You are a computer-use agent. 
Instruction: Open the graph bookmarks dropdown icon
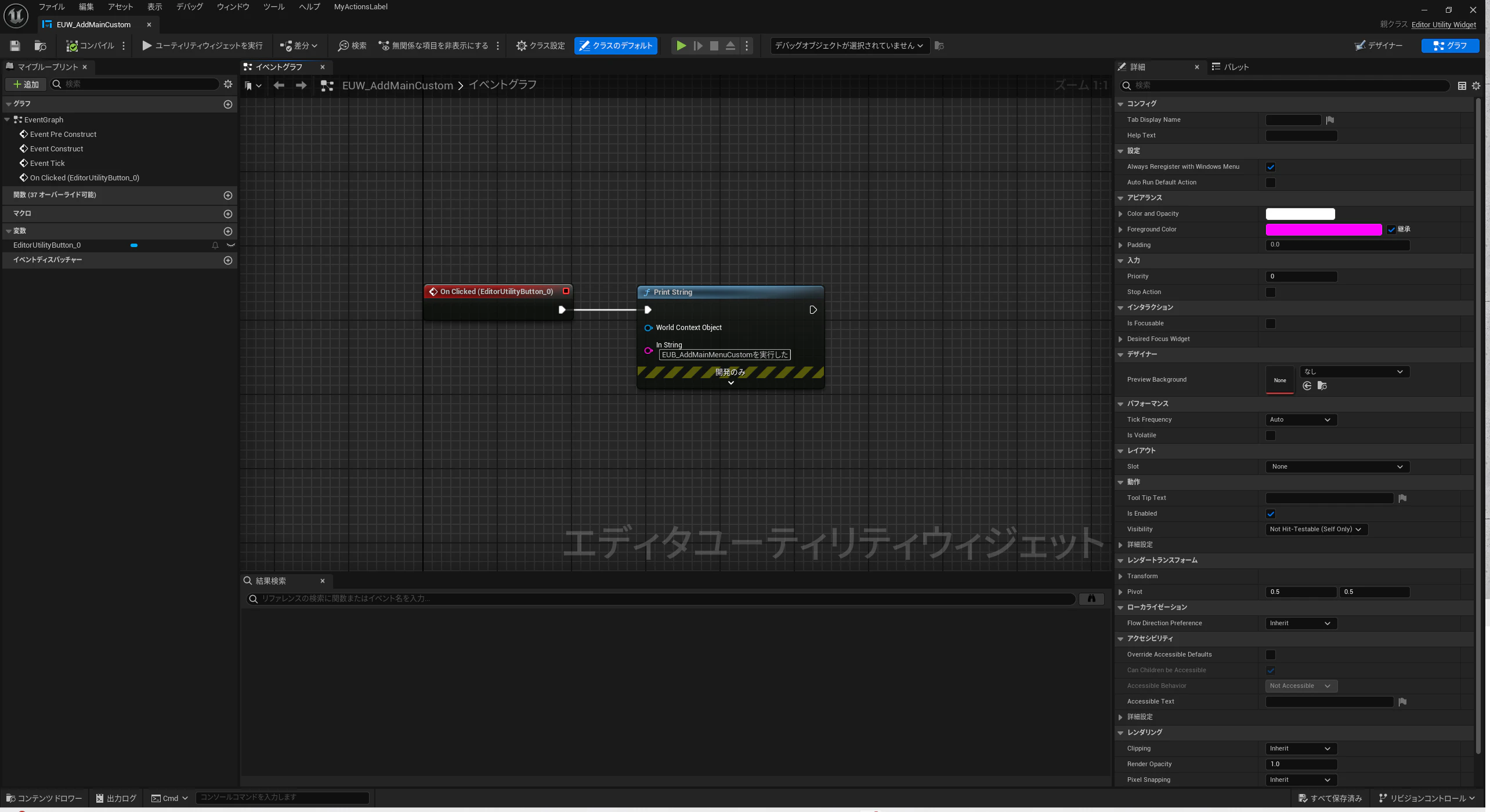pos(253,86)
